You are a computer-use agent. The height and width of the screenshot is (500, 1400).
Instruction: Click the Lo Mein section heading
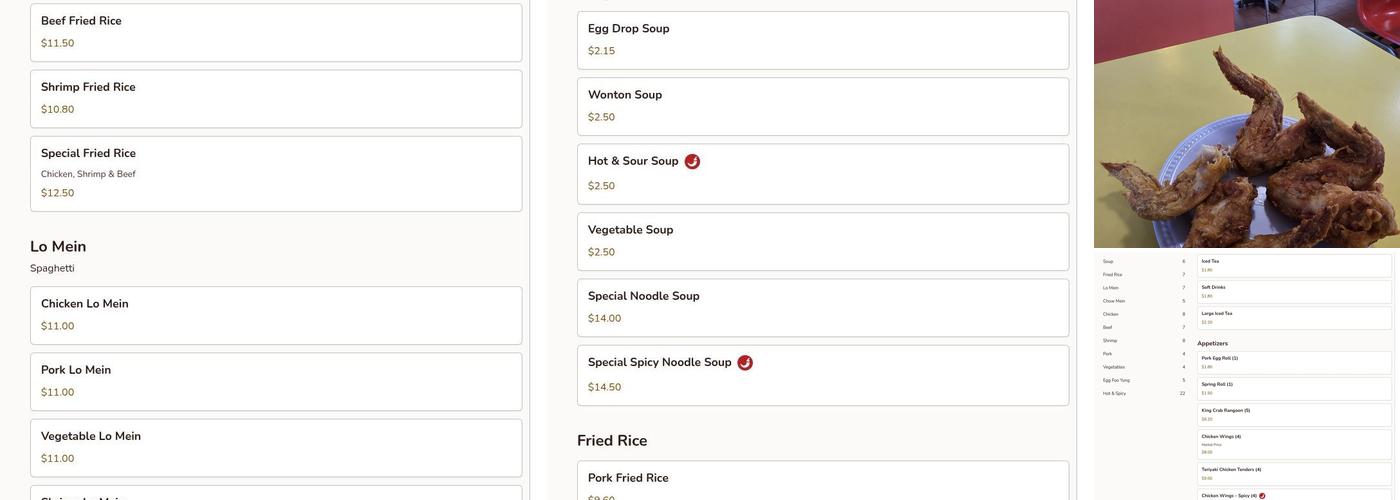[x=58, y=247]
